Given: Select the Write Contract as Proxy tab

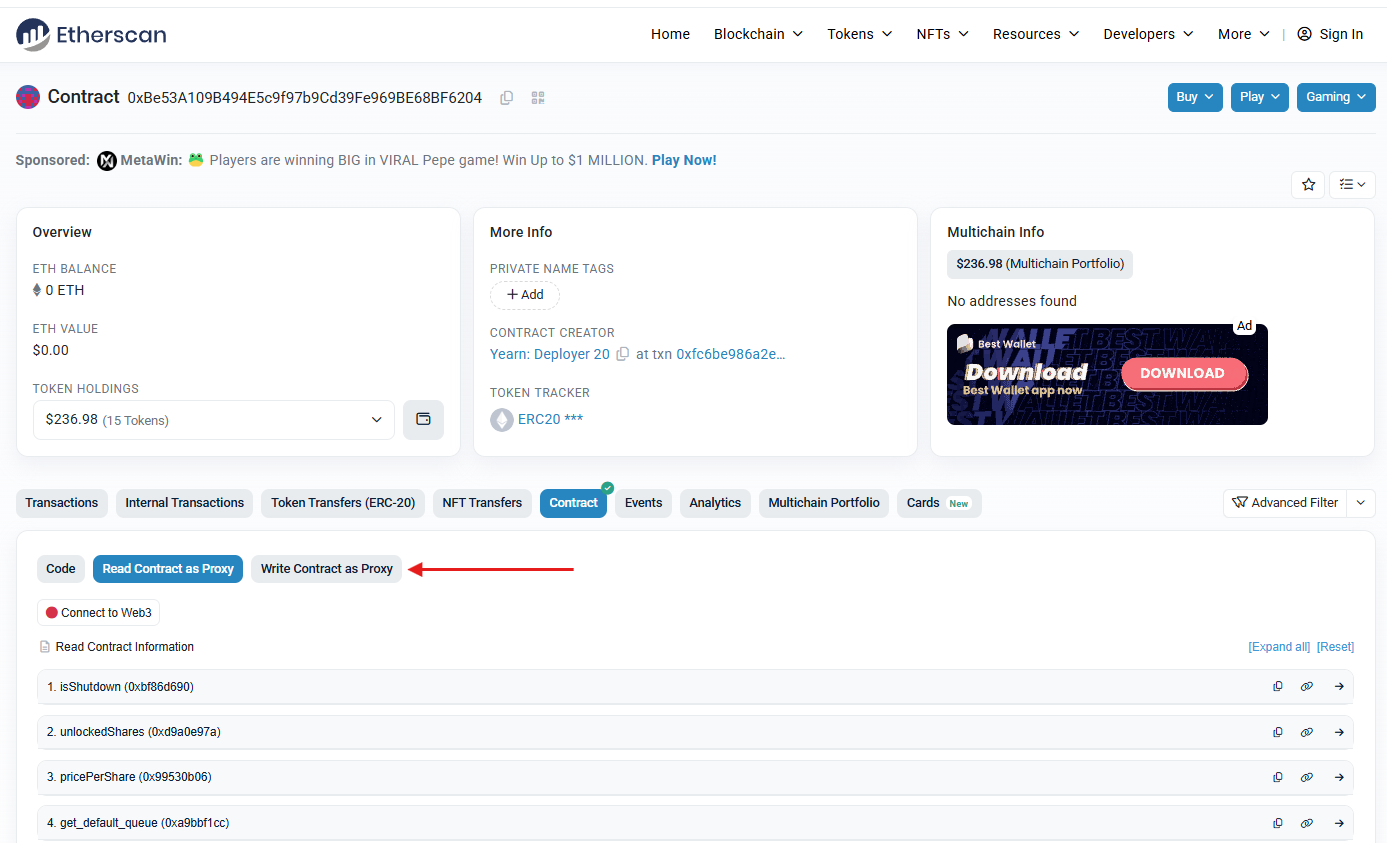Looking at the screenshot, I should 326,569.
